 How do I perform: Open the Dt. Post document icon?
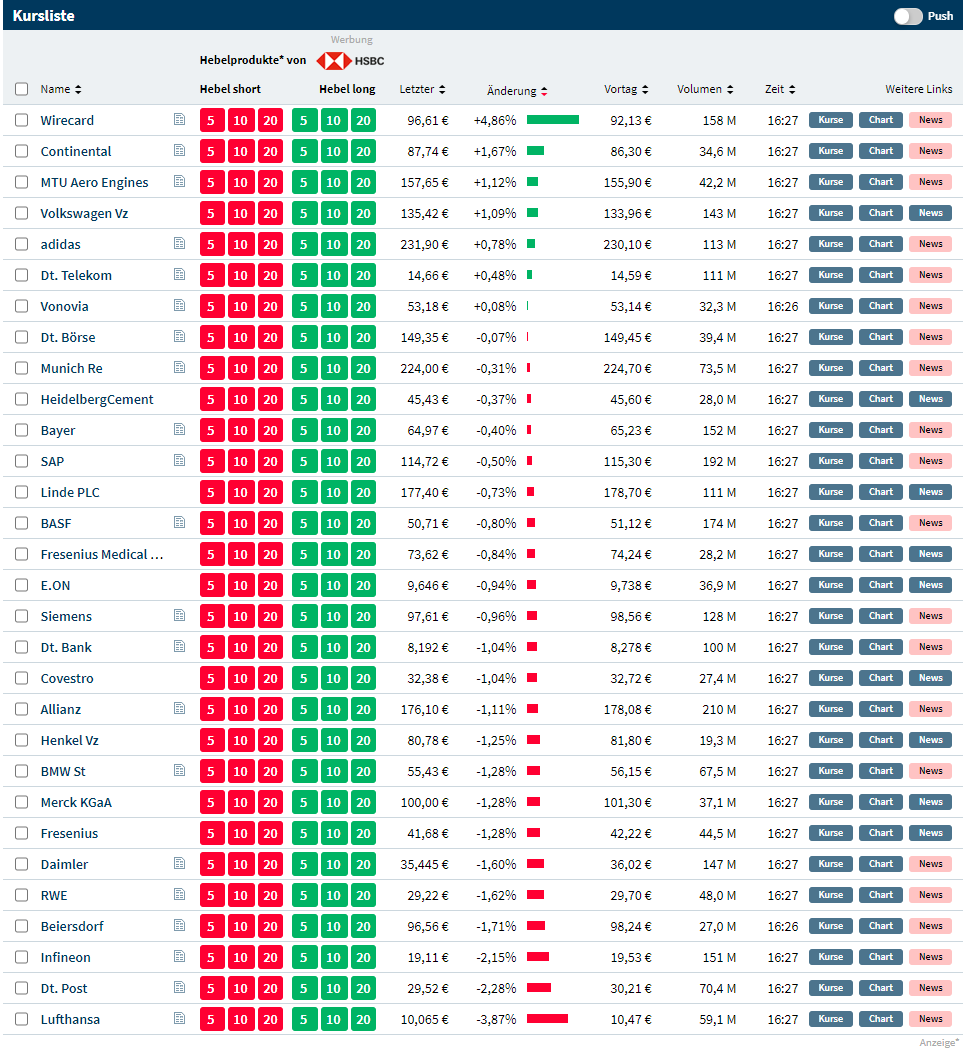[x=179, y=988]
